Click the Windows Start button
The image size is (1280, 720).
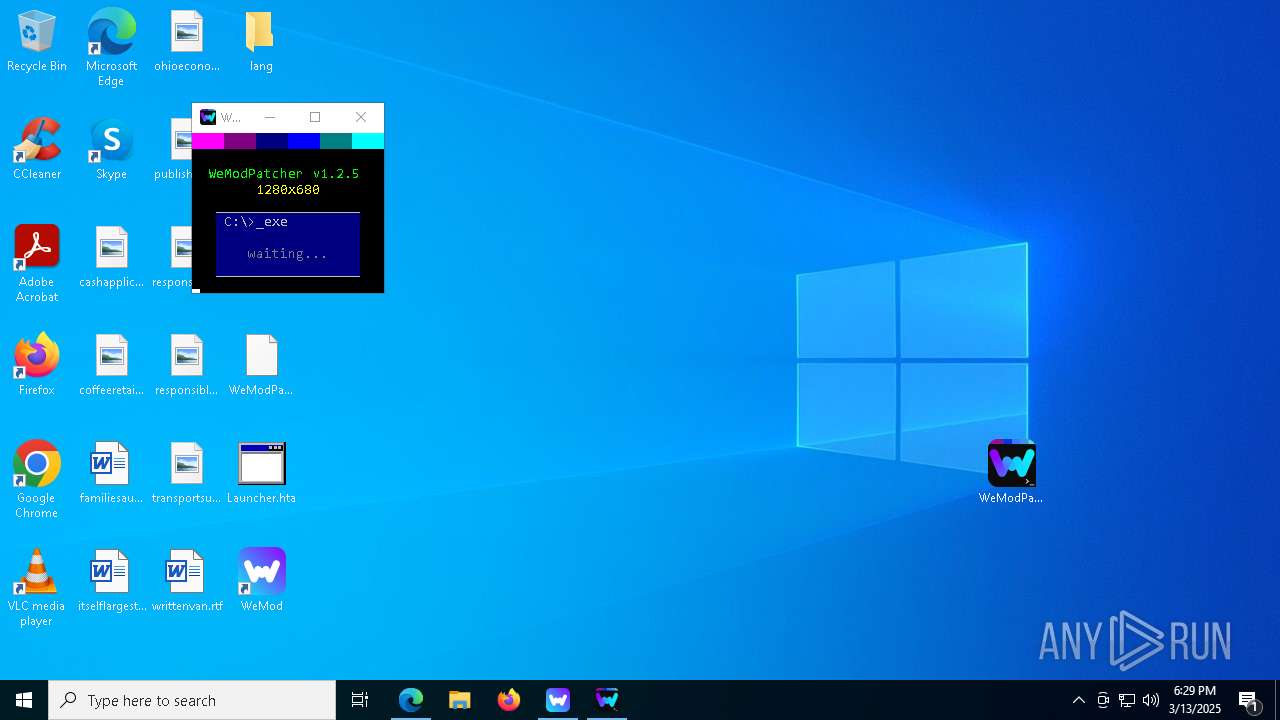pyautogui.click(x=24, y=700)
